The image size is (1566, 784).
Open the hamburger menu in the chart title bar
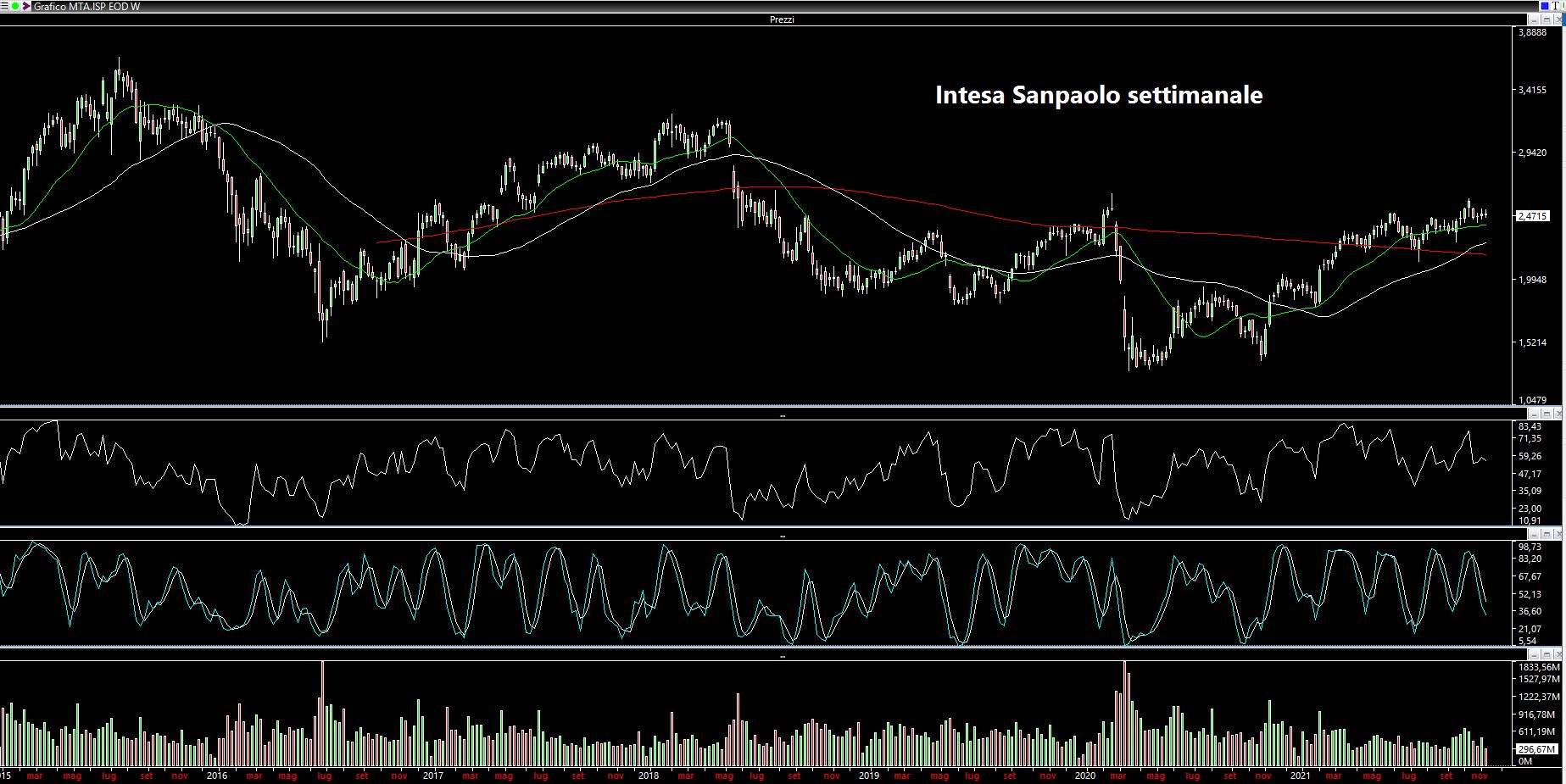click(4, 6)
